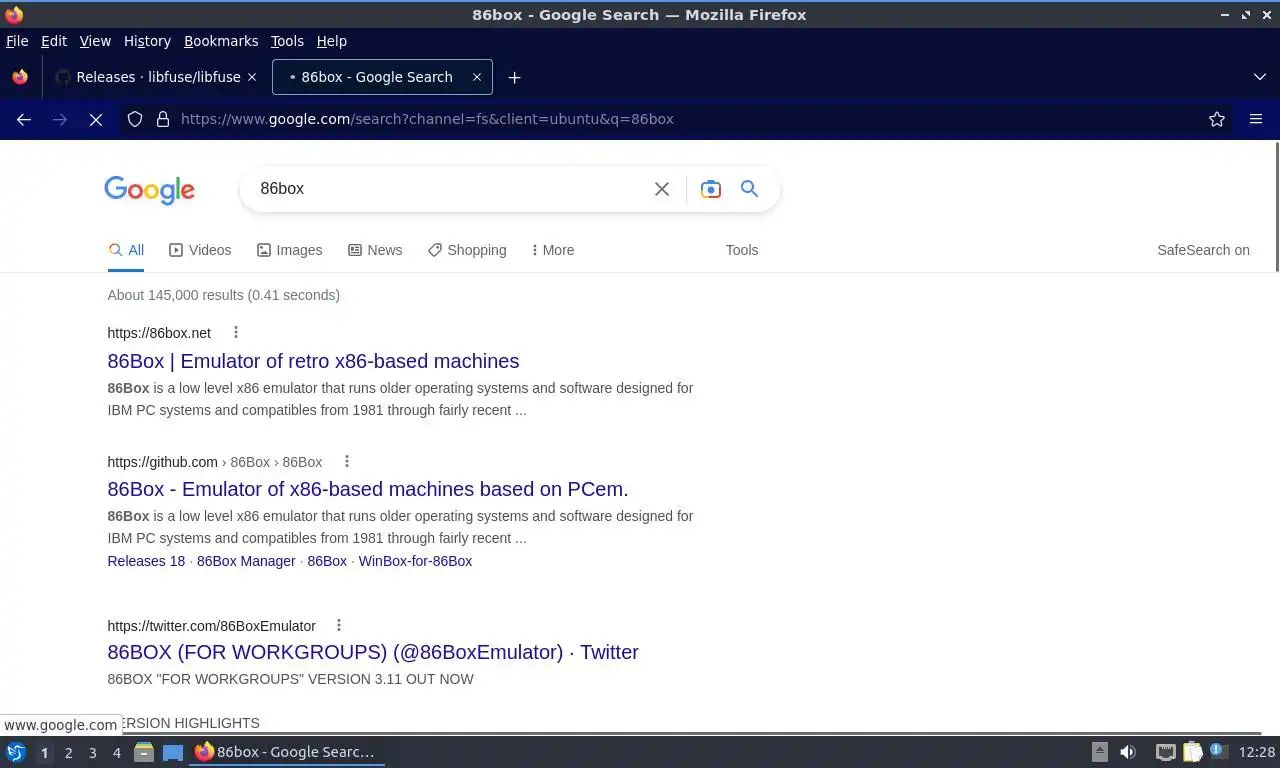Open the clipboard tray icon
1280x768 pixels.
[1193, 752]
